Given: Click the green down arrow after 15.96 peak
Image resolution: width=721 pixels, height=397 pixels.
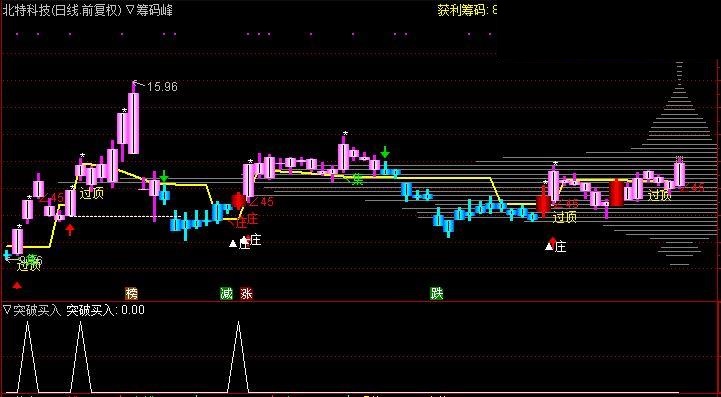Looking at the screenshot, I should (164, 176).
